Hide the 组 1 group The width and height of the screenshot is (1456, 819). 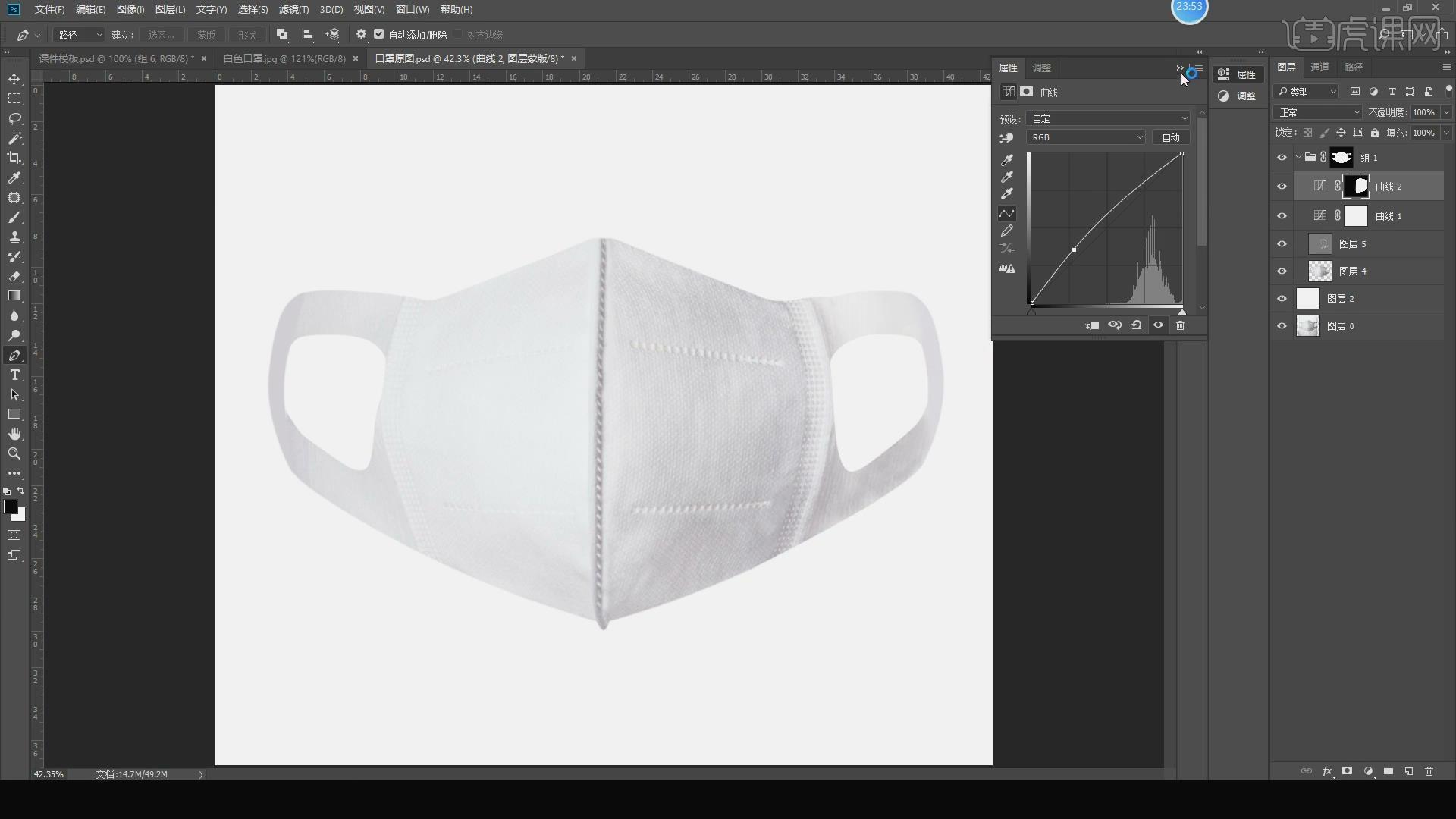coord(1282,158)
